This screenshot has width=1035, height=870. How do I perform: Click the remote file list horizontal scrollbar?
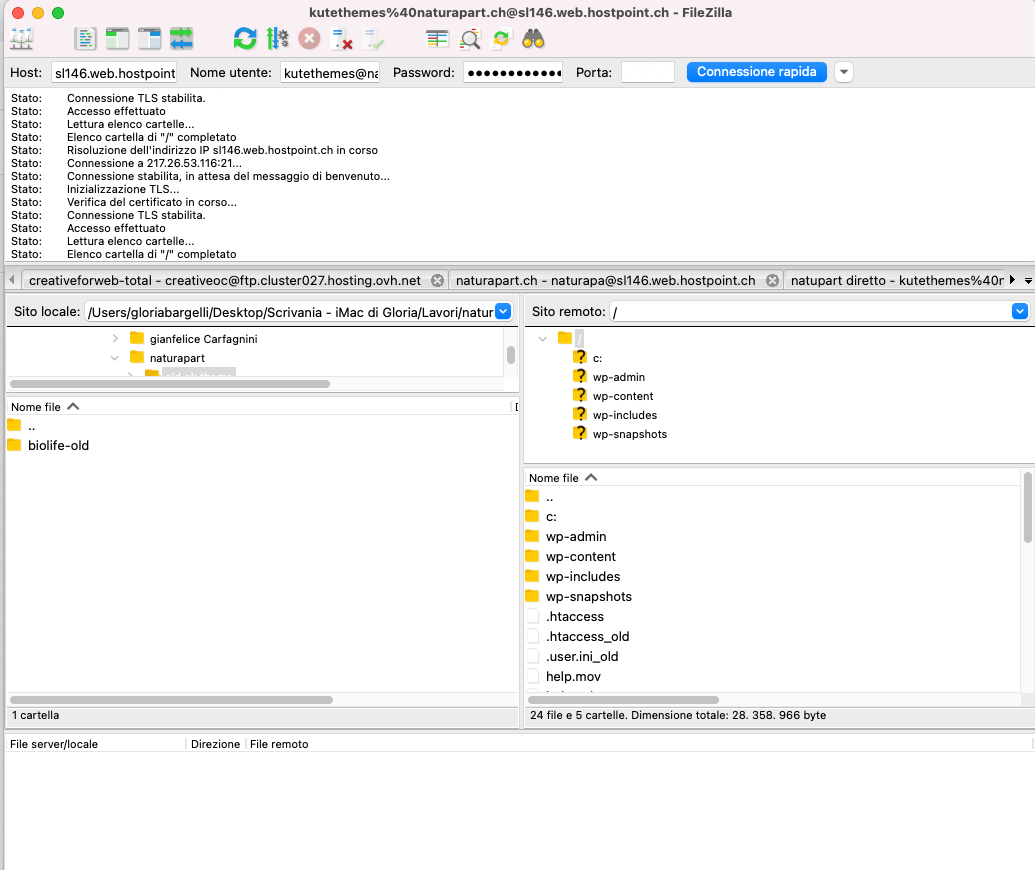623,700
